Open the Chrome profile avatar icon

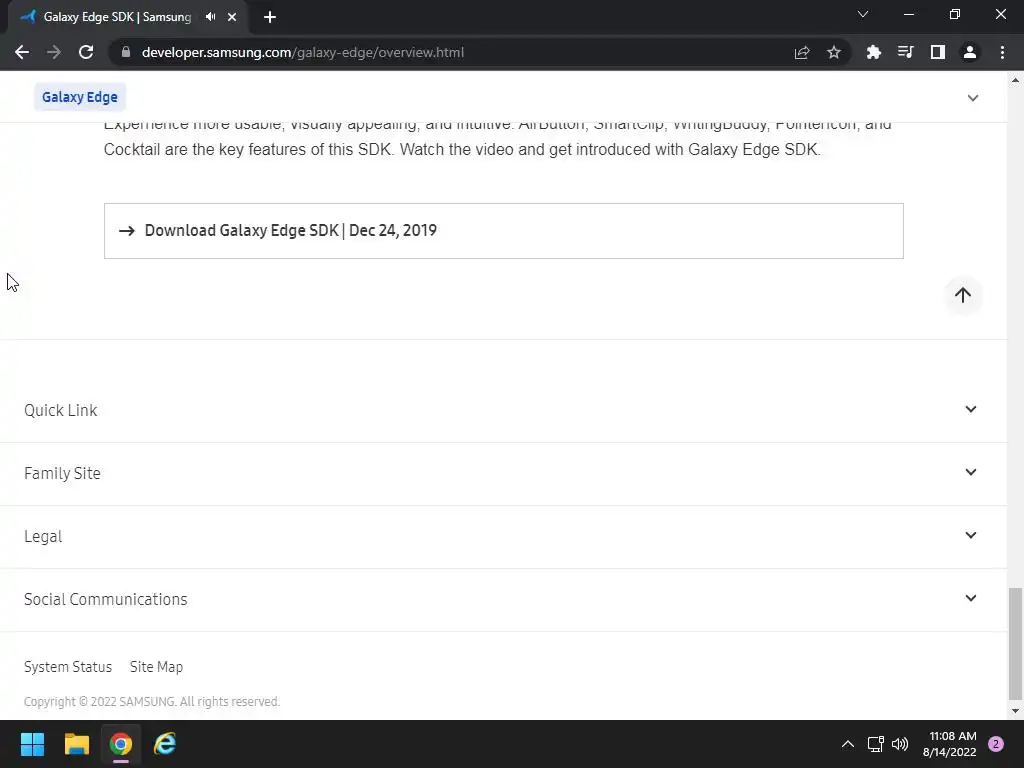[x=970, y=52]
